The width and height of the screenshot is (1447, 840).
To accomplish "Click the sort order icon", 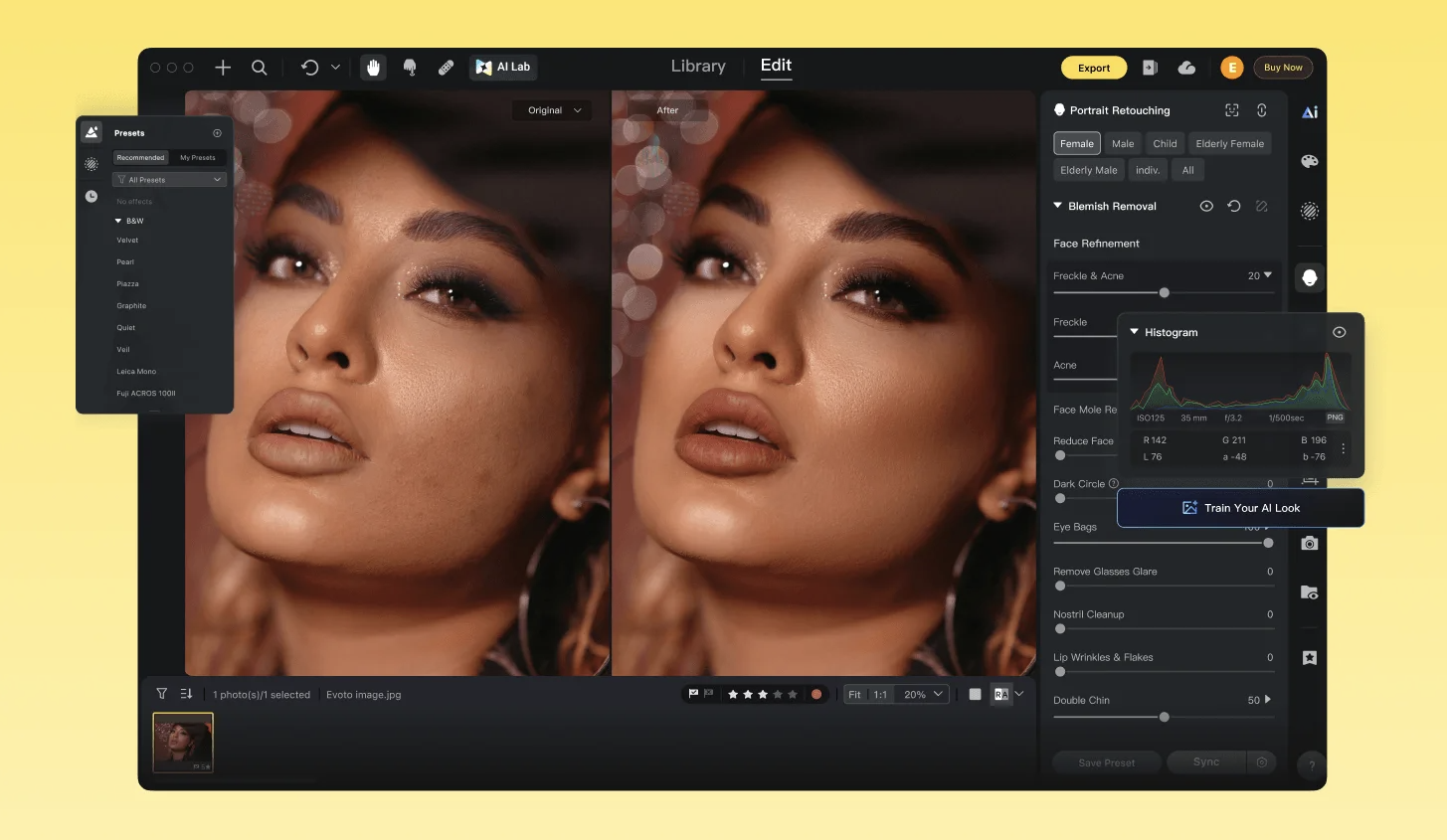I will coord(186,694).
